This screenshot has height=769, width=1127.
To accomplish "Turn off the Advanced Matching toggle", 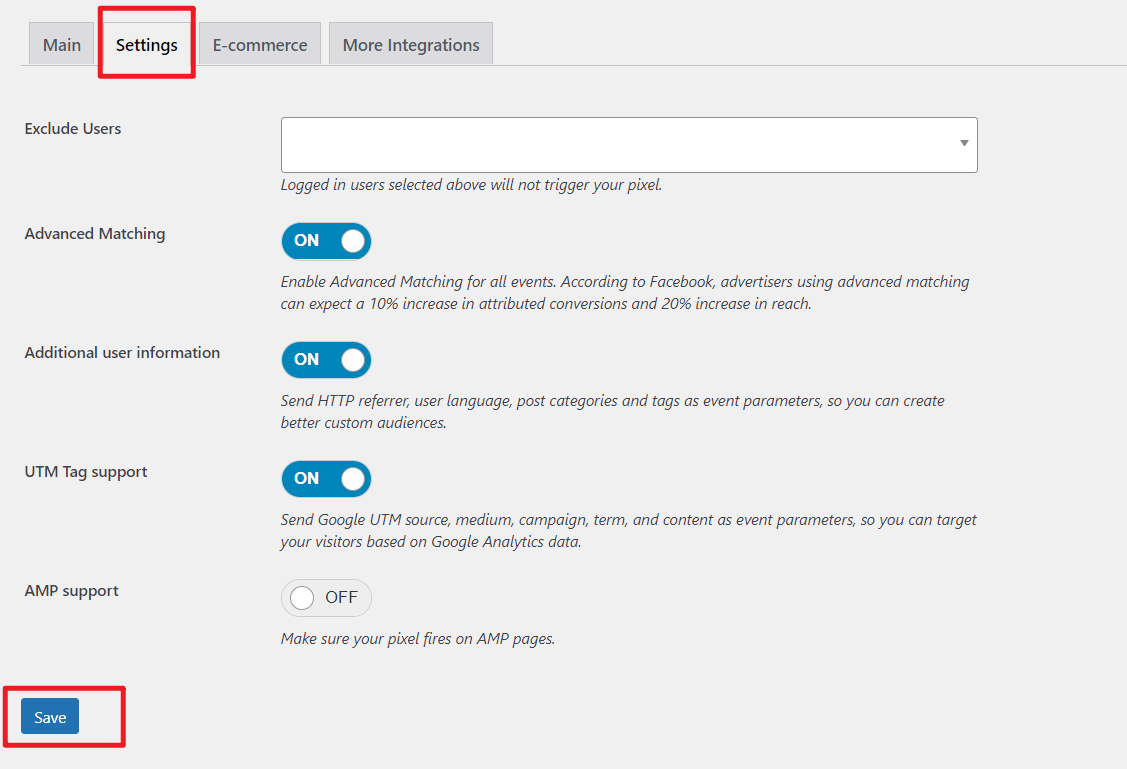I will tap(326, 241).
